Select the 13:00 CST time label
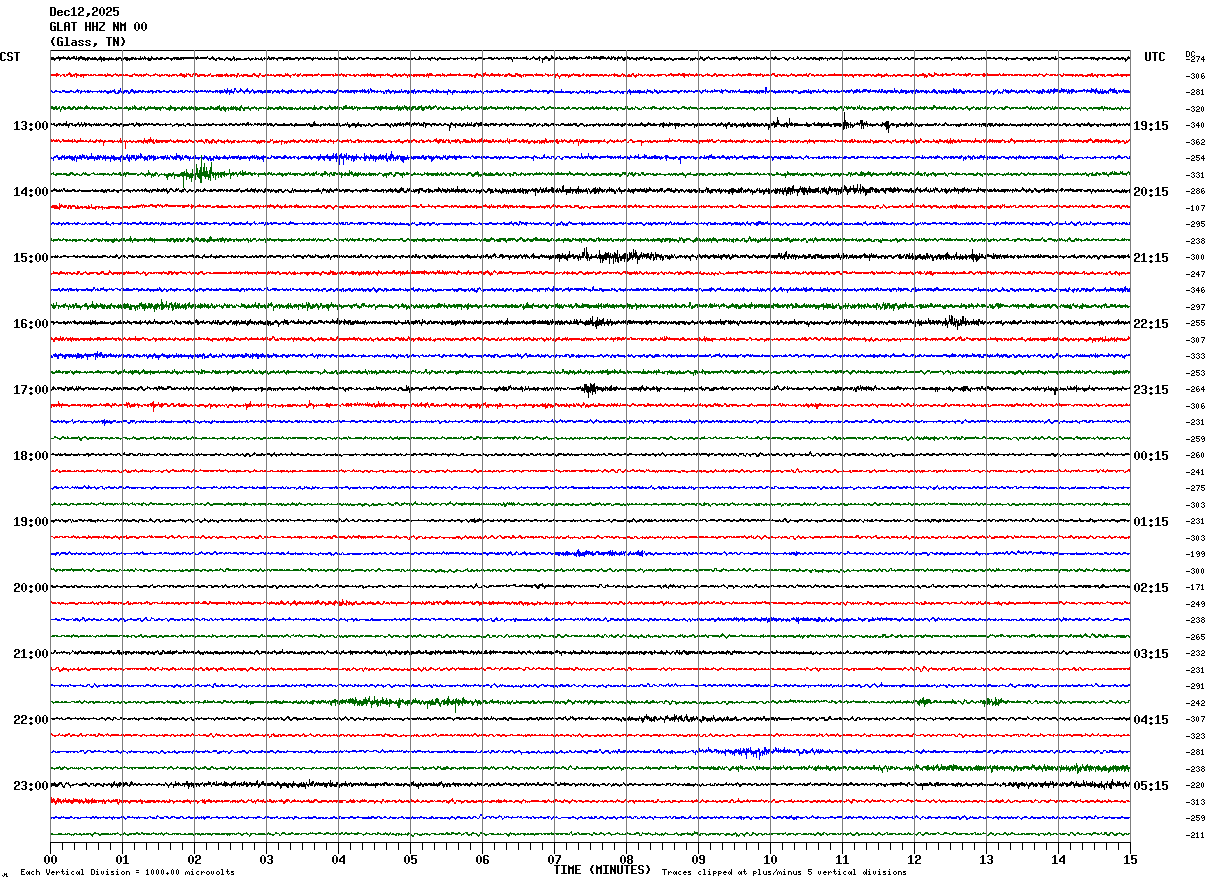The width and height of the screenshot is (1210, 886). [x=30, y=126]
